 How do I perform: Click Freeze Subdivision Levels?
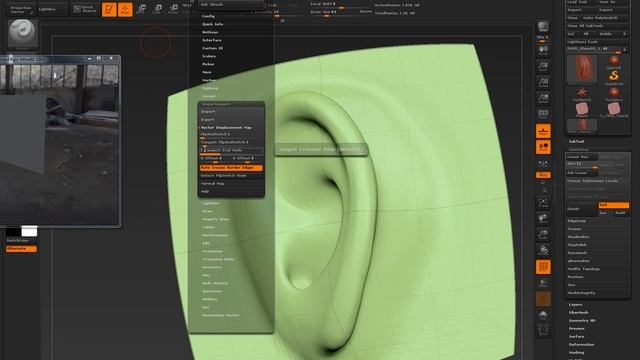tap(597, 181)
